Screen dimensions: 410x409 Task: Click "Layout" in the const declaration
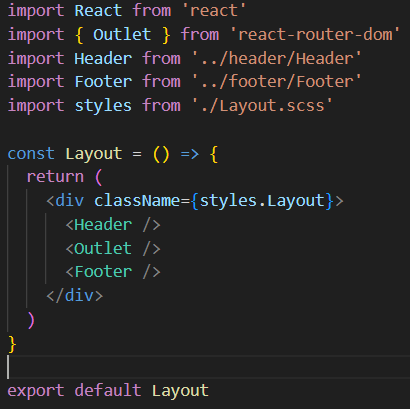[x=94, y=154]
